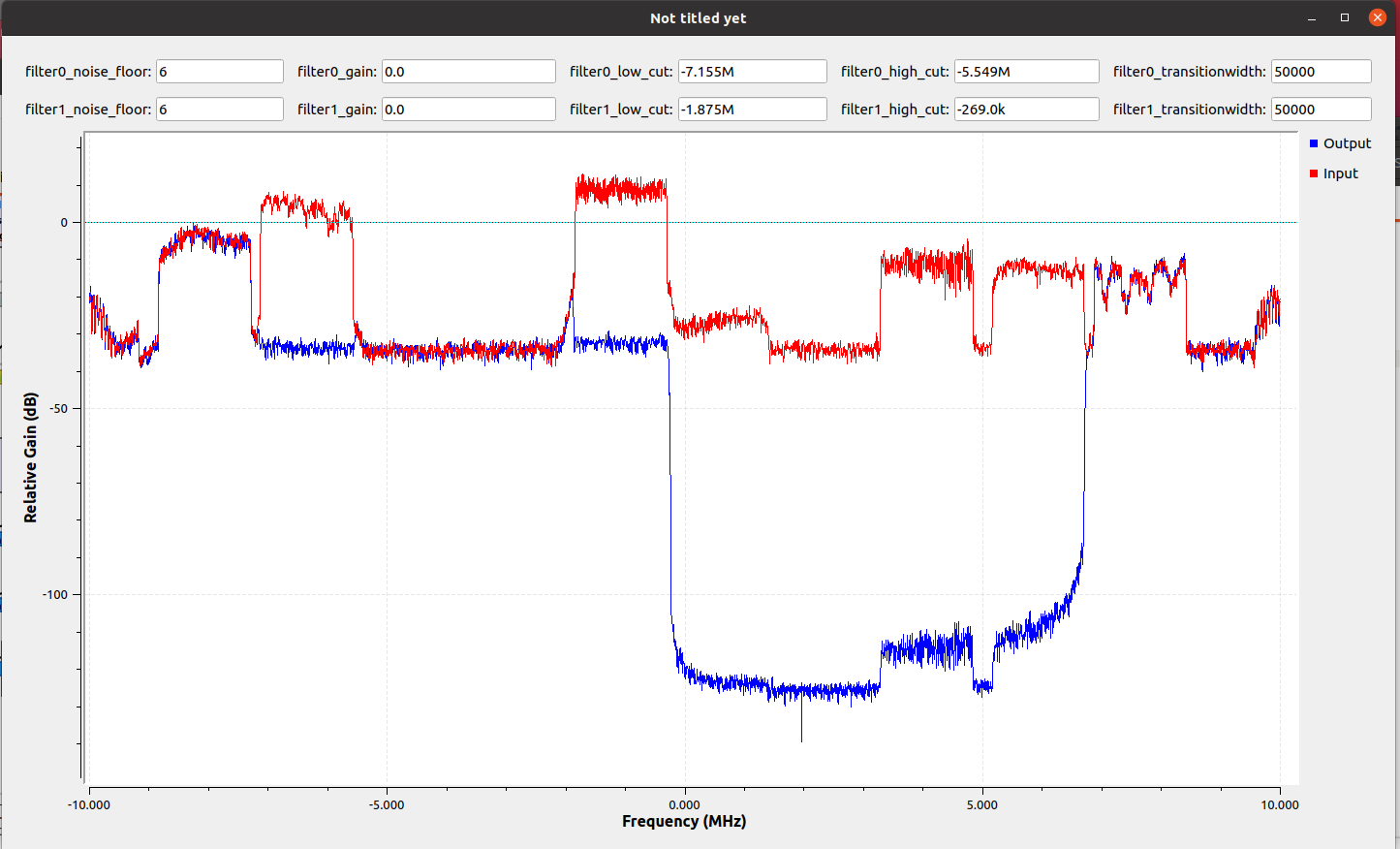Focus the filter1_gain value box

click(x=469, y=110)
